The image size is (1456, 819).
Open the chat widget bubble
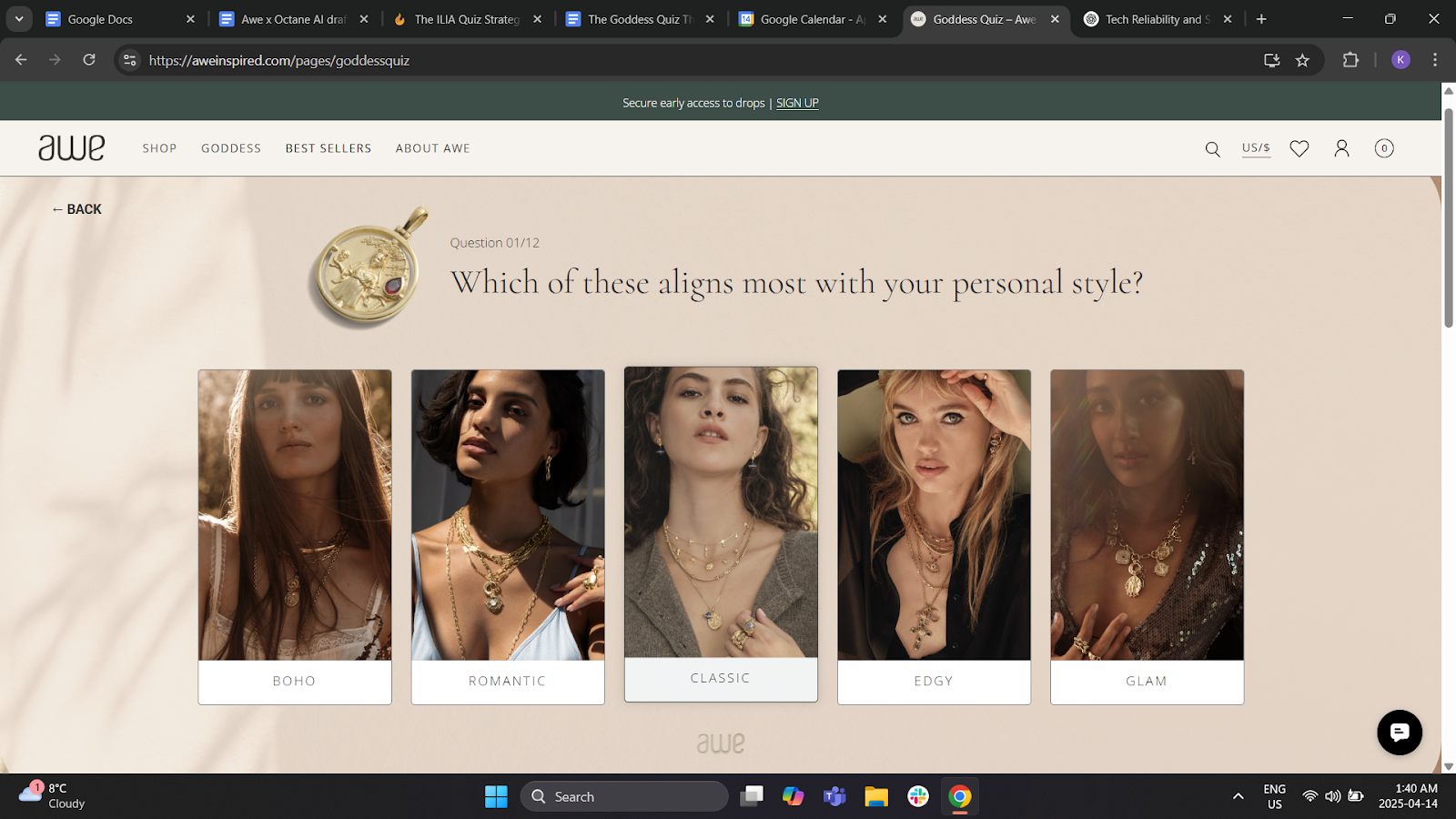pos(1399,733)
